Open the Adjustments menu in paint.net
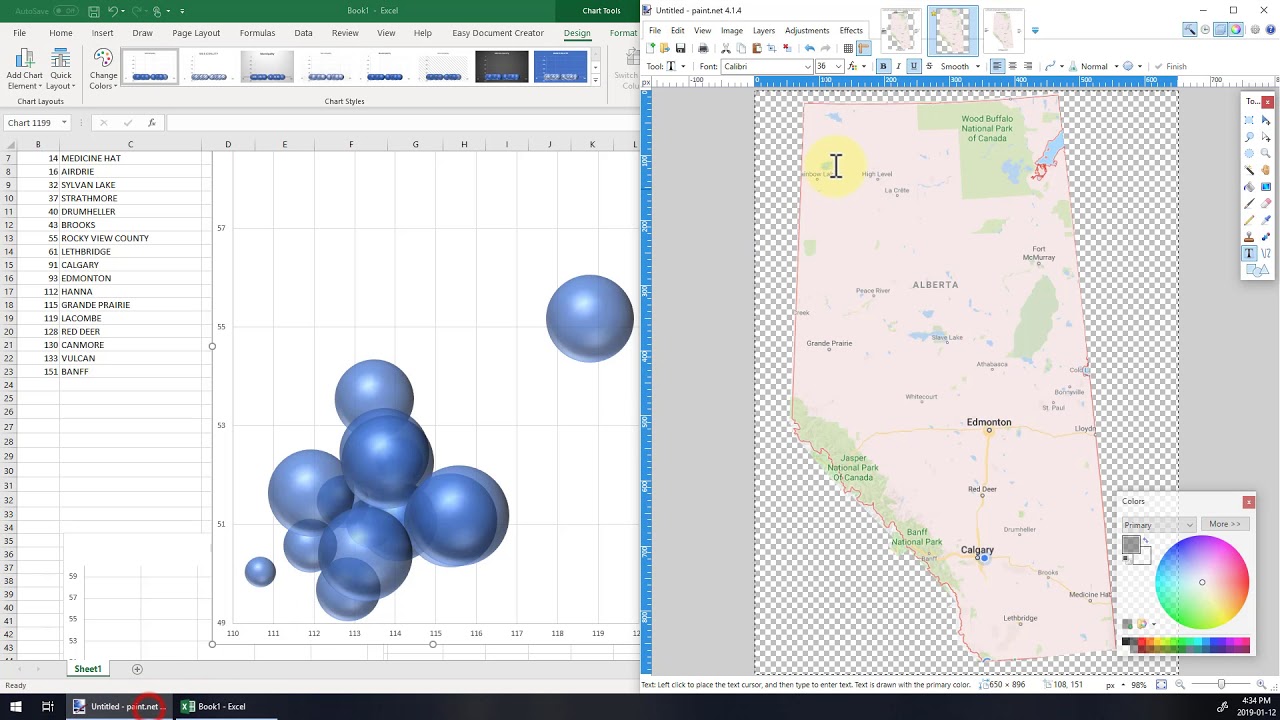This screenshot has height=720, width=1280. tap(806, 30)
